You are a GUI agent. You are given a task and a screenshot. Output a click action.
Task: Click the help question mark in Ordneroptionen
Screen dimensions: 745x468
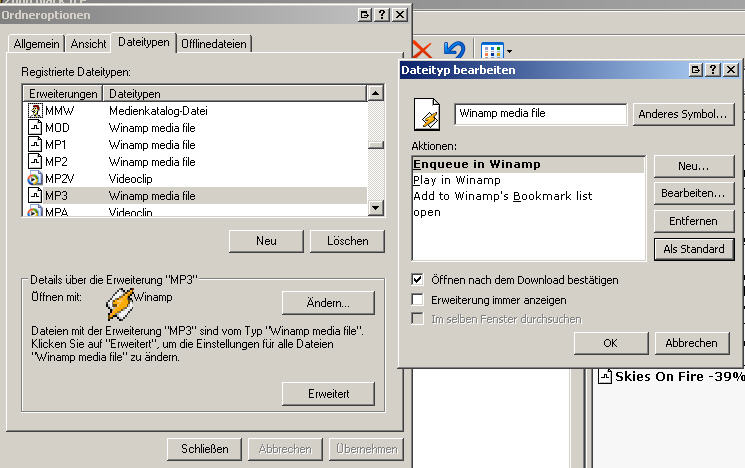point(382,15)
